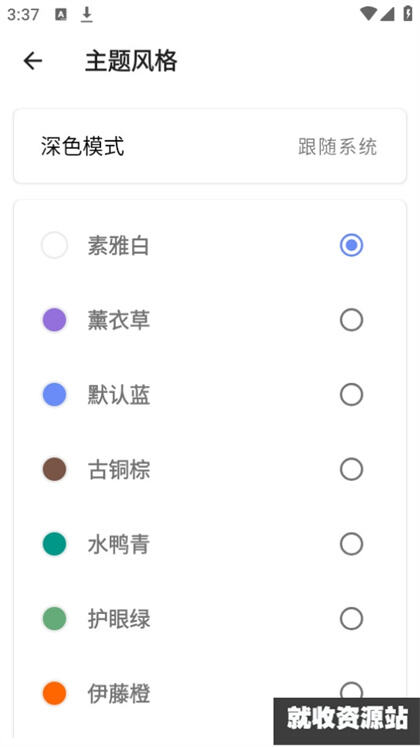Select the 素雅白 radio button
Viewport: 420px width, 747px height.
pyautogui.click(x=351, y=245)
